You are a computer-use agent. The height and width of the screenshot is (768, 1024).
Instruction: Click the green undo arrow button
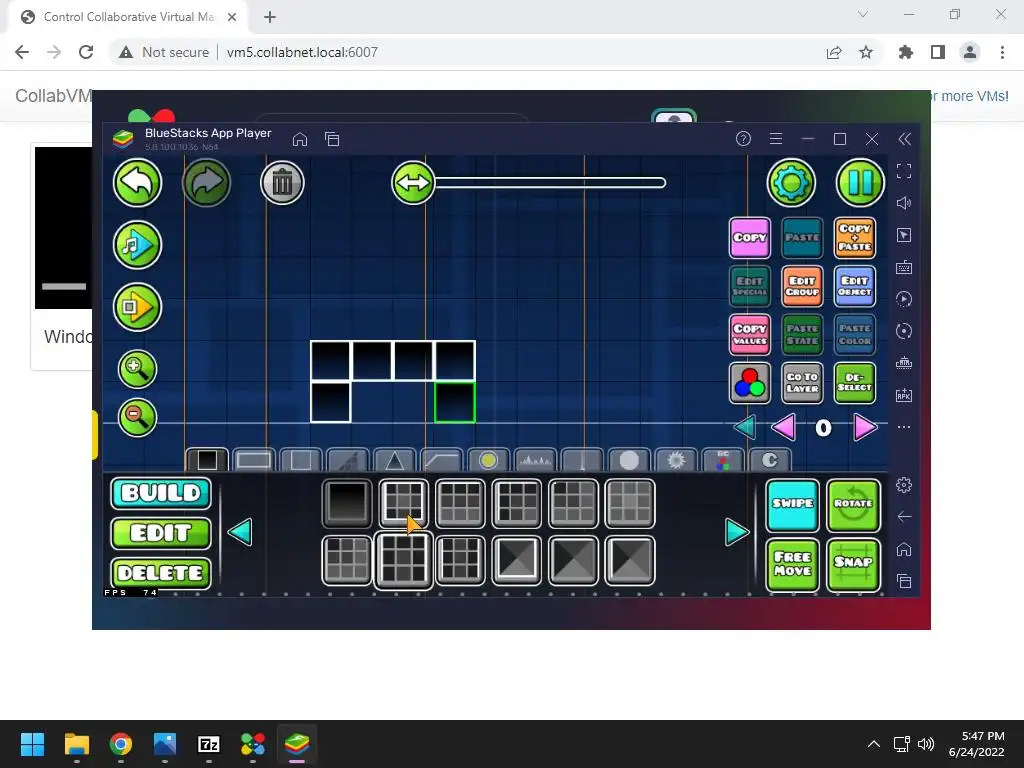(x=137, y=184)
